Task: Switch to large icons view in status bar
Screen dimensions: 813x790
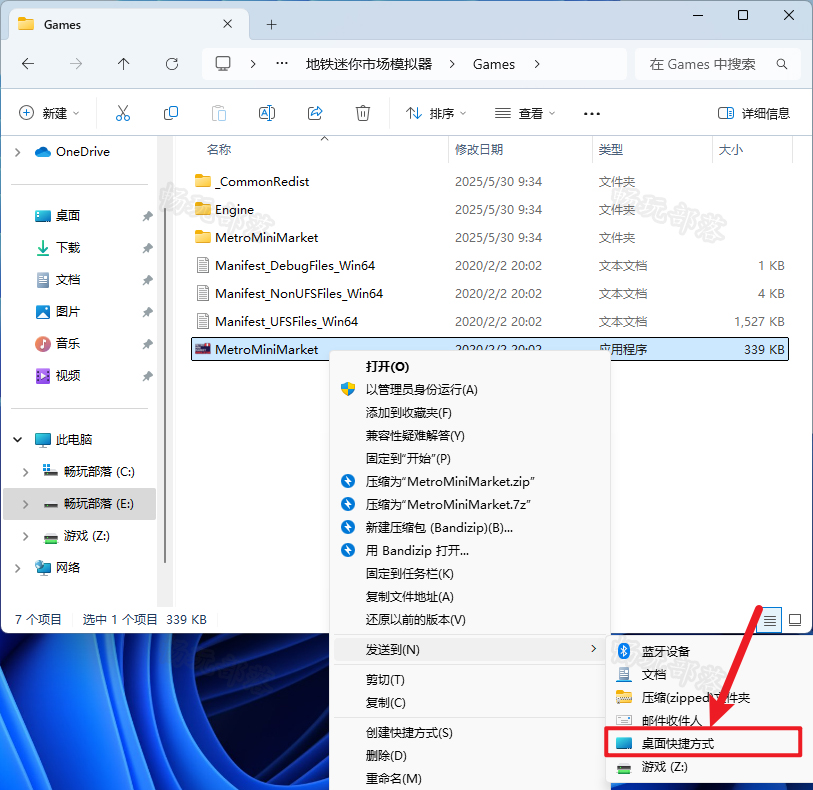Action: (795, 619)
